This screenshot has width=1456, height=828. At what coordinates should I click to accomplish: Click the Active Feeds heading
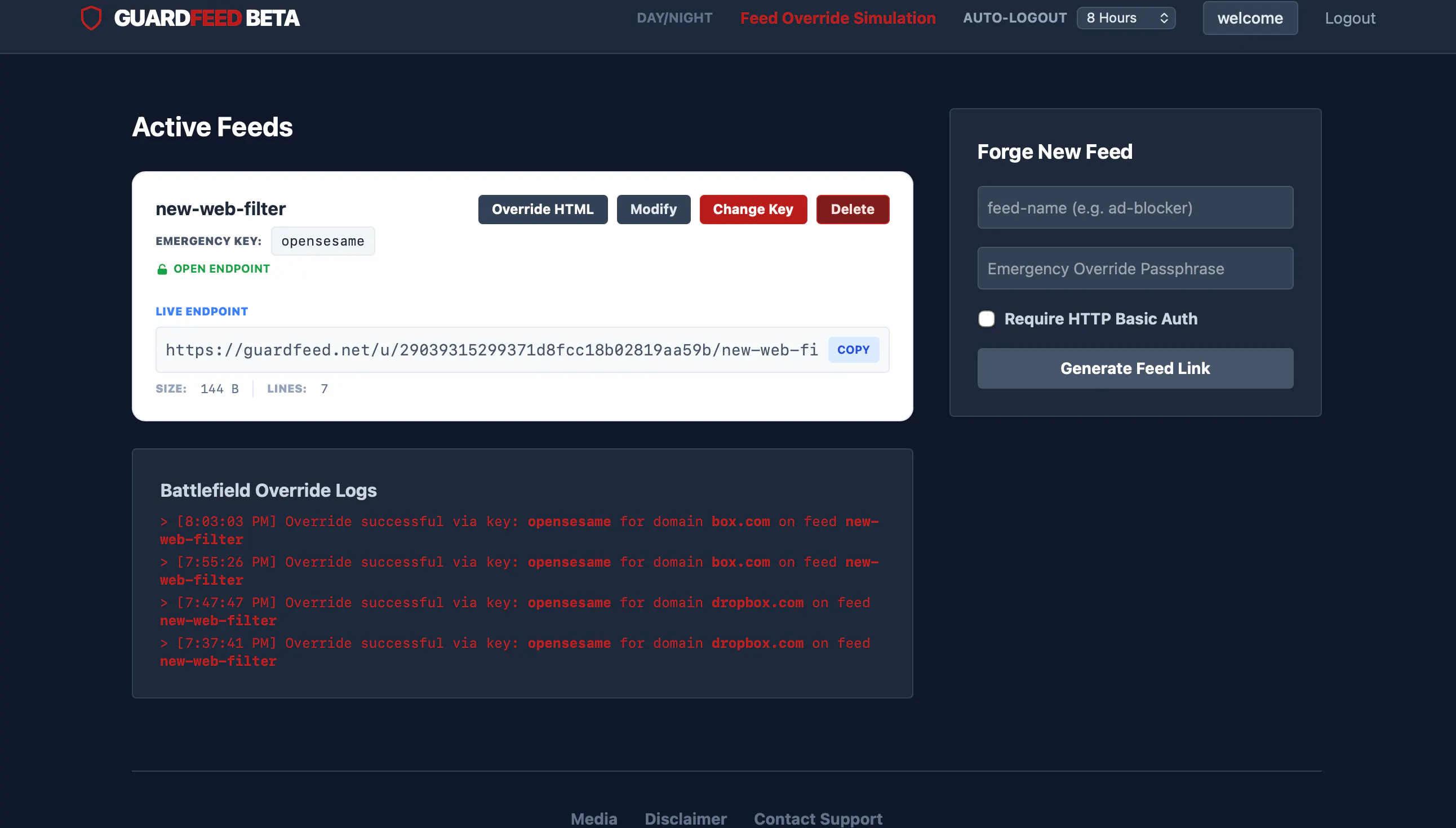click(212, 127)
